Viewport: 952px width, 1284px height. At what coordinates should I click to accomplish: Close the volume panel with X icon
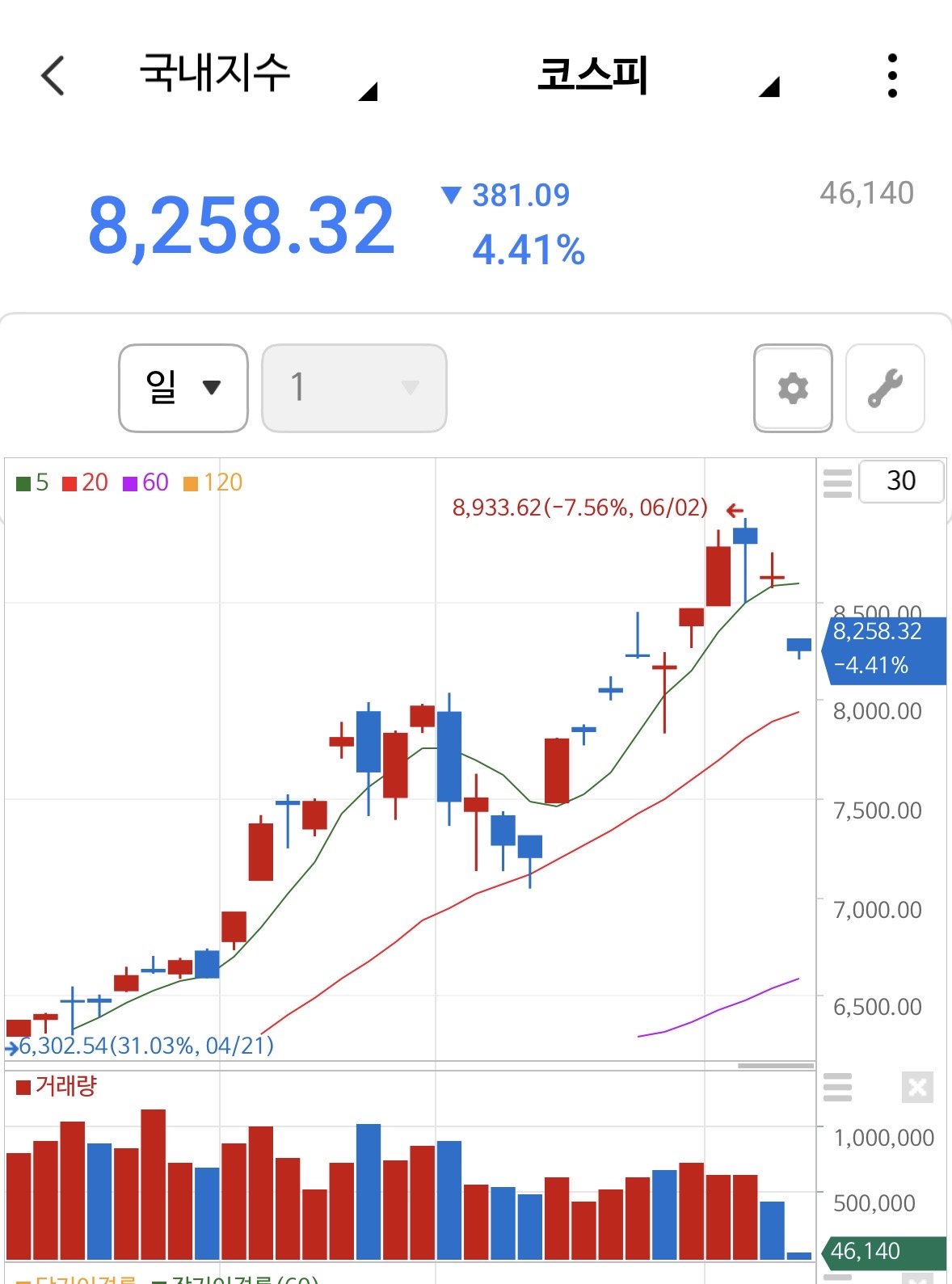(917, 1087)
